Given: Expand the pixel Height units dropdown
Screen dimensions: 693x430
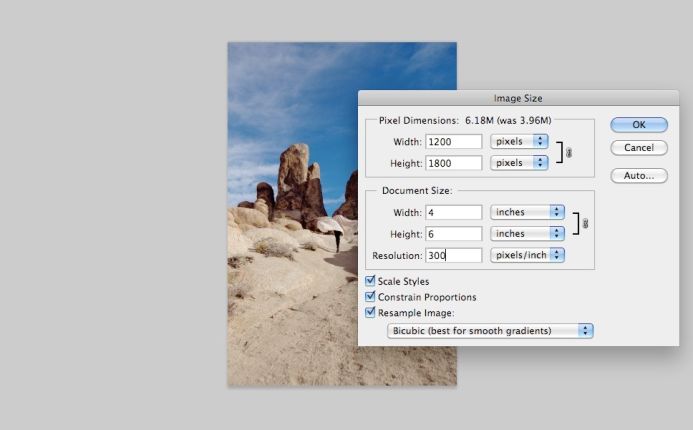Looking at the screenshot, I should tap(519, 162).
